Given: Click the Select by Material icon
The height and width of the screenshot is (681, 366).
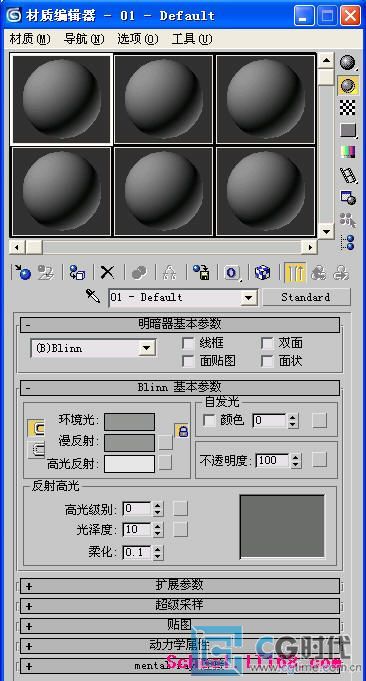Looking at the screenshot, I should point(347,220).
